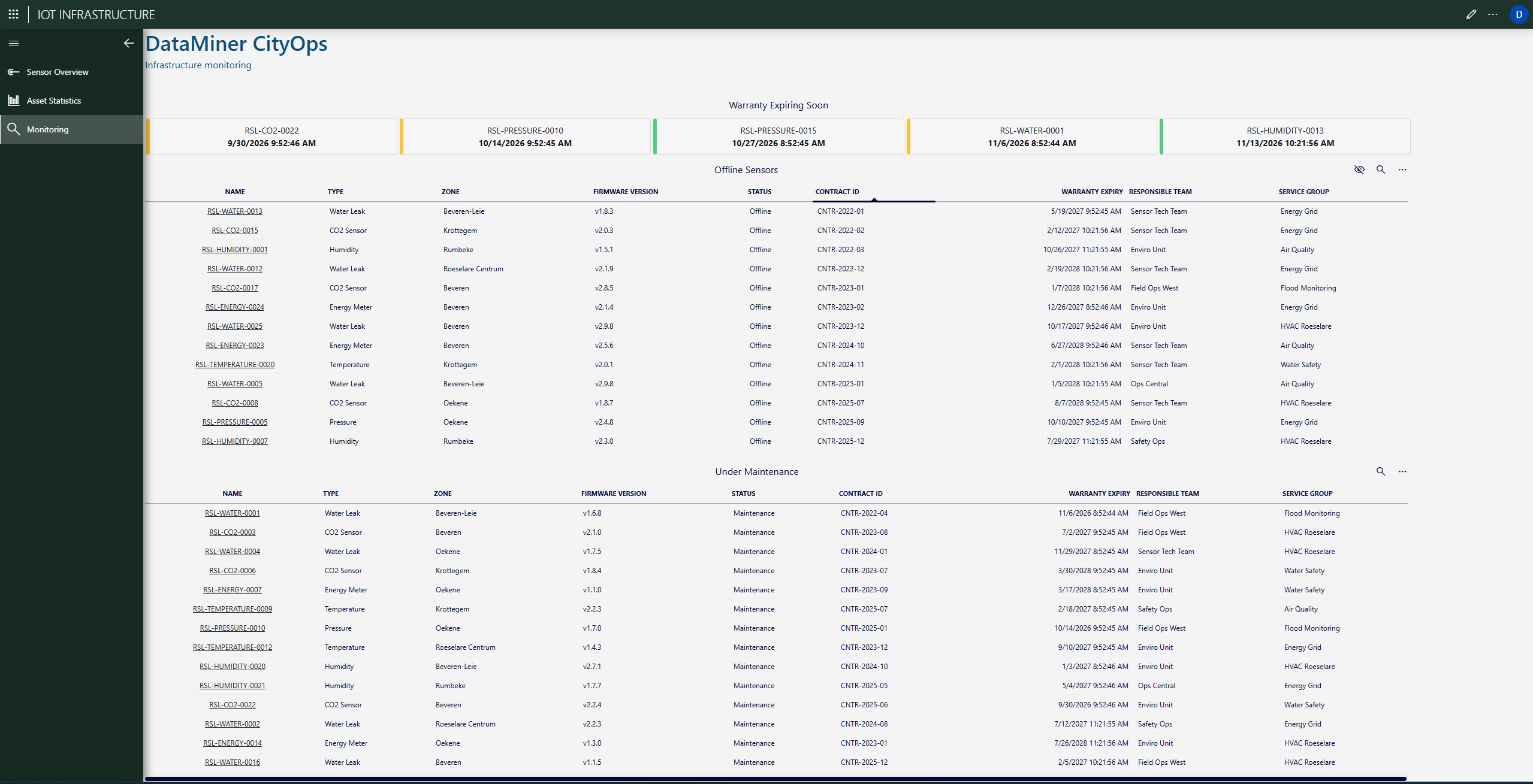This screenshot has width=1533, height=784.
Task: Open top bar more options ellipsis
Action: (1493, 14)
